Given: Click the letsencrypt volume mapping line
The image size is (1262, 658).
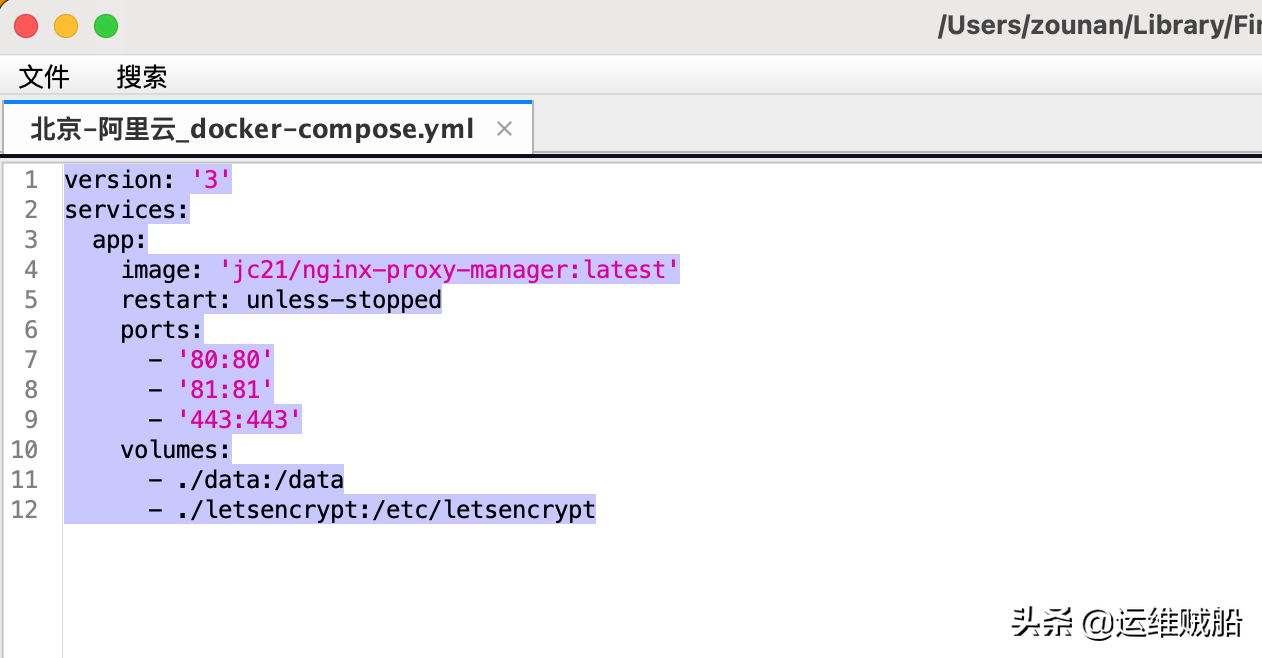Looking at the screenshot, I should point(385,510).
